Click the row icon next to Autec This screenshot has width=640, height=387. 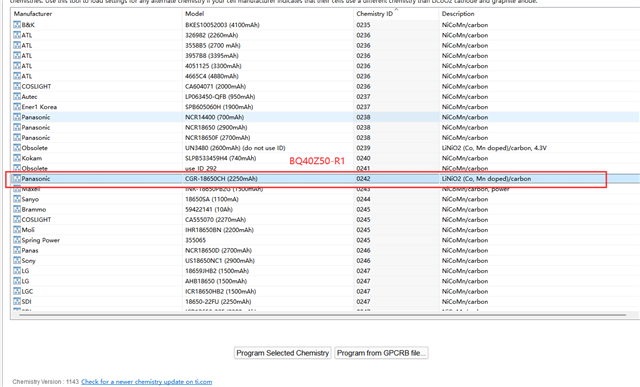(x=17, y=96)
